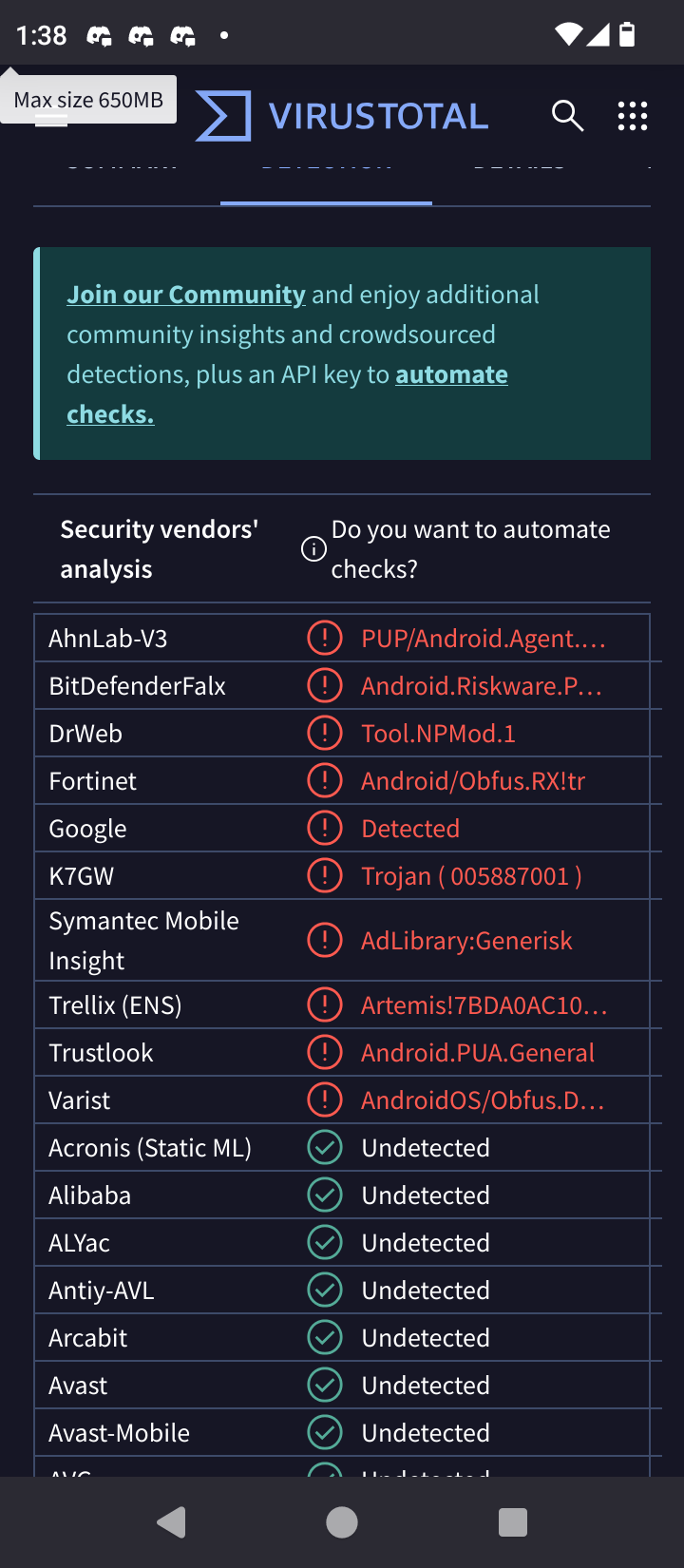This screenshot has height=1568, width=684.
Task: Select the Trustlook Android.PUA.General detection
Action: [477, 1053]
